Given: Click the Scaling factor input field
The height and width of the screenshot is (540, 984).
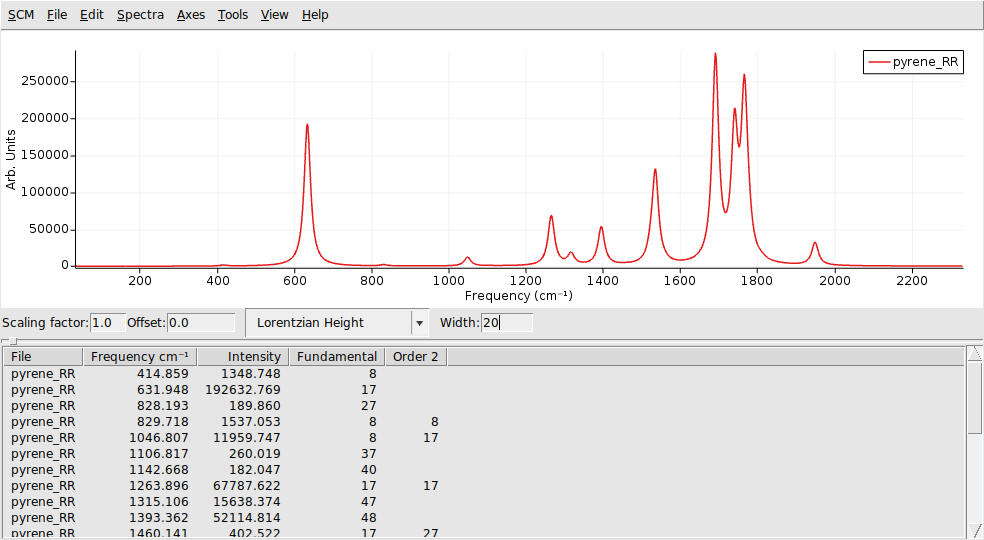Looking at the screenshot, I should pyautogui.click(x=107, y=323).
